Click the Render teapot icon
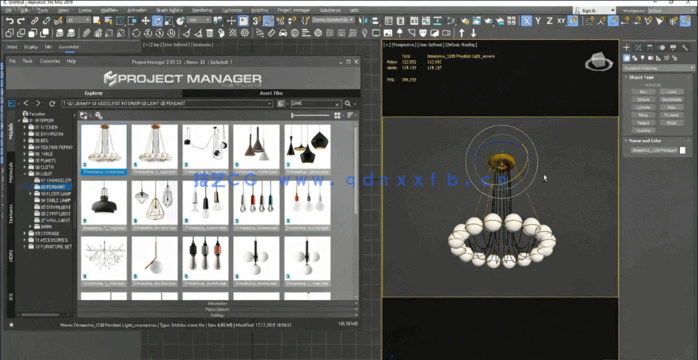 (x=488, y=21)
